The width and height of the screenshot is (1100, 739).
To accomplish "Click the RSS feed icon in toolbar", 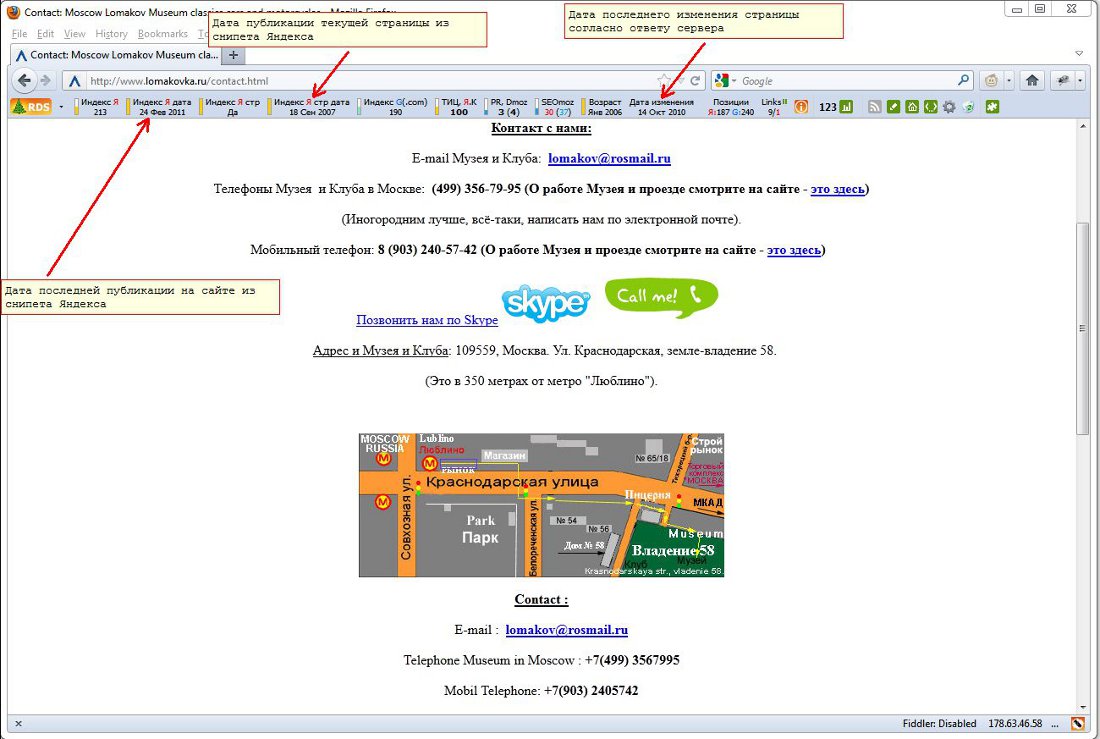I will point(874,106).
